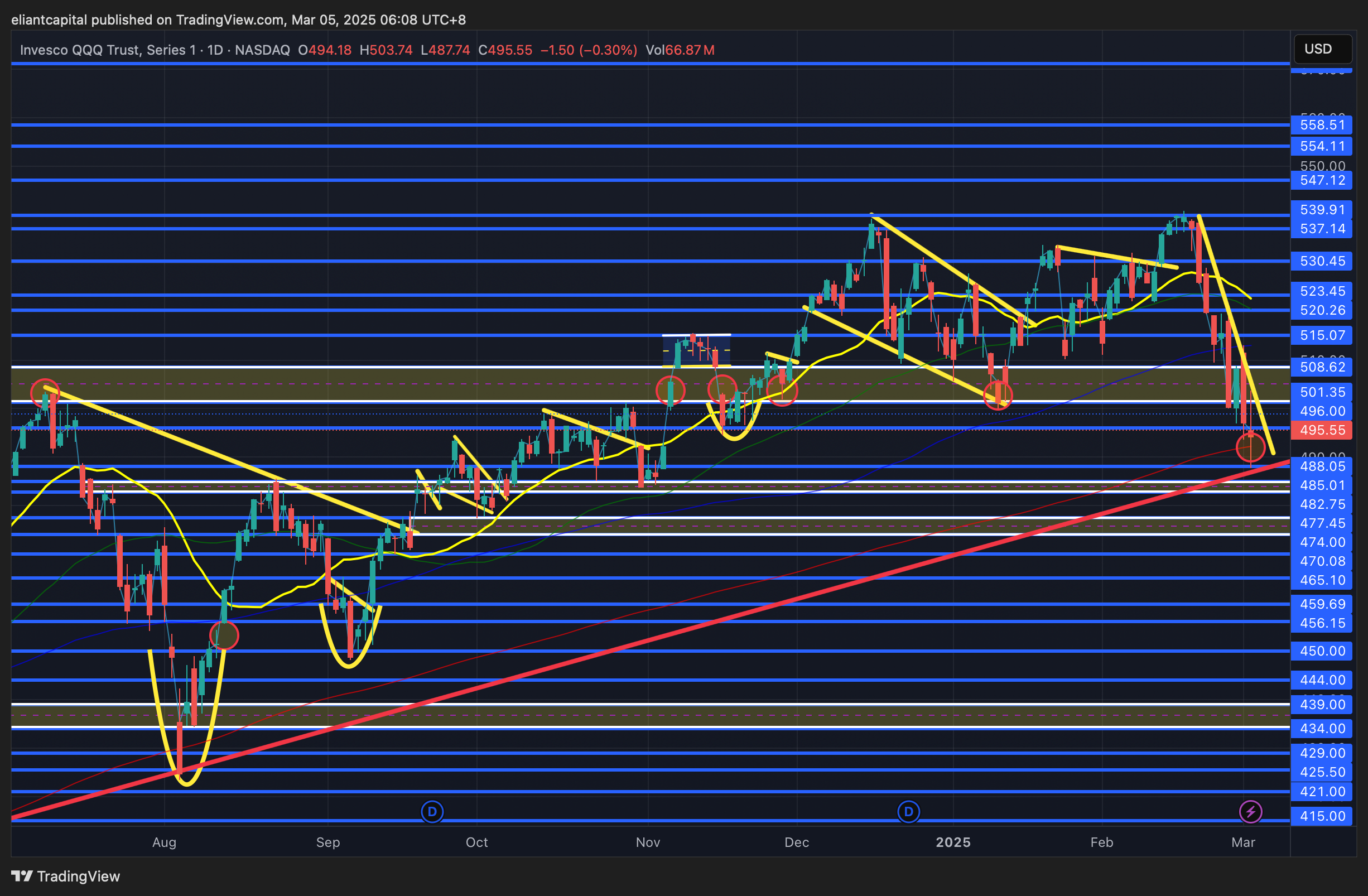
Task: Click the red current price label 495.55
Action: tap(1322, 430)
